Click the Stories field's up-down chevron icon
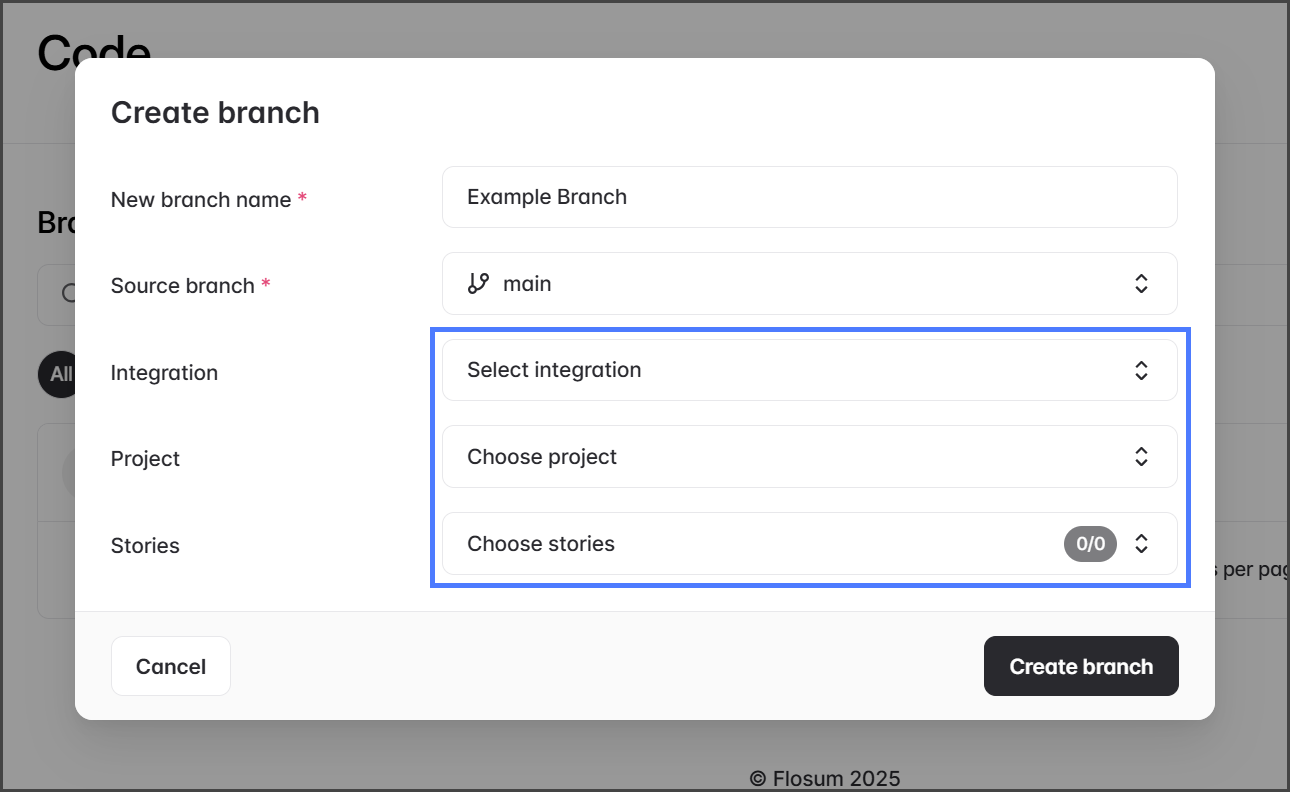Screen dimensions: 1290x792 point(1141,544)
